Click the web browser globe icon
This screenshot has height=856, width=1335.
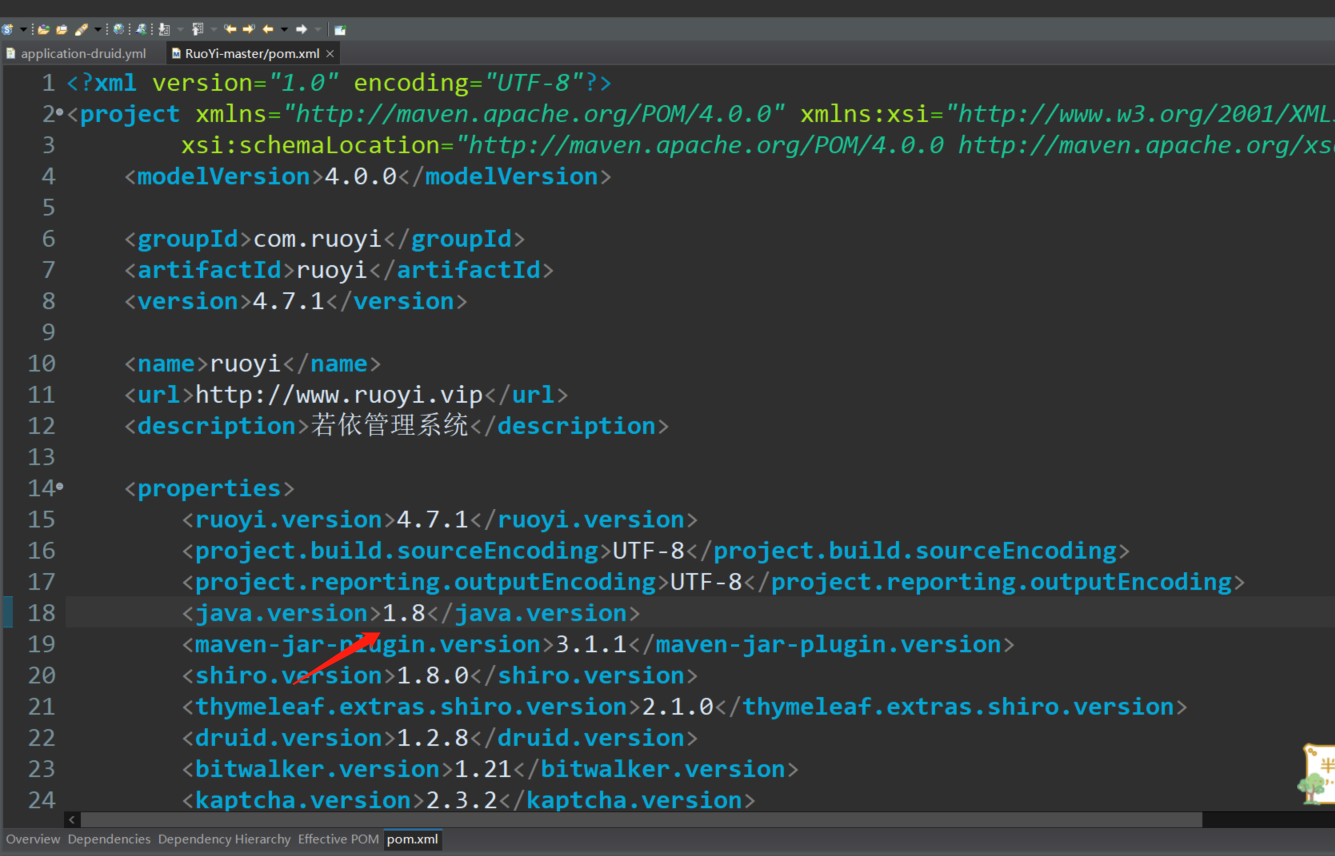click(x=118, y=30)
